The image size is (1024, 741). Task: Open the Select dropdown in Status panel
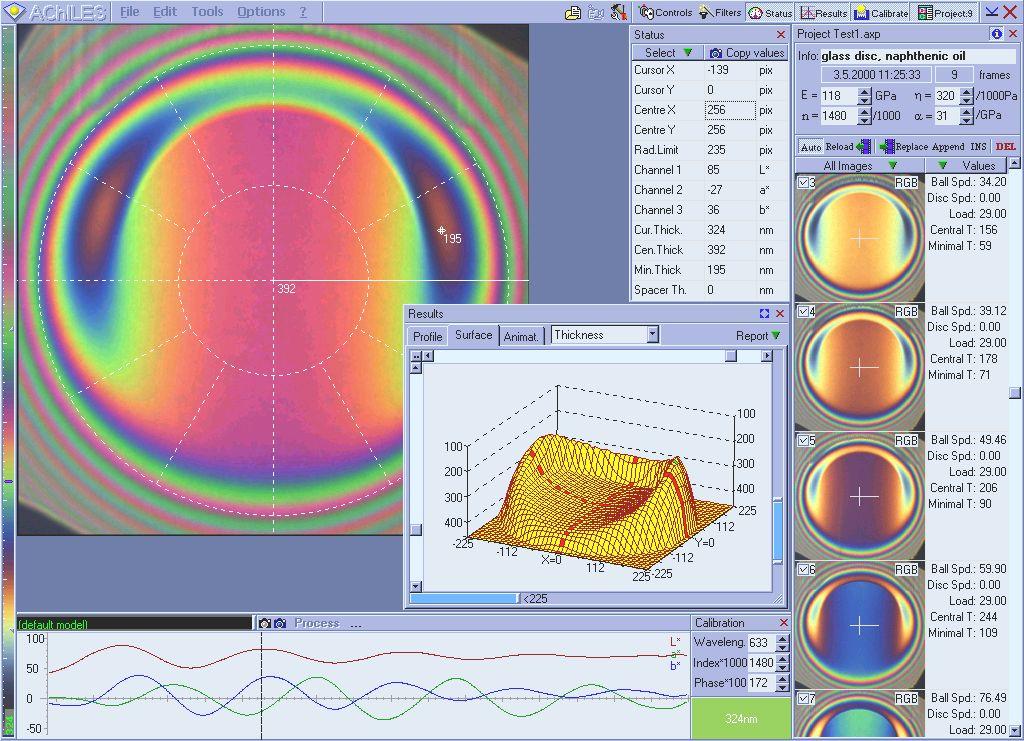[667, 53]
